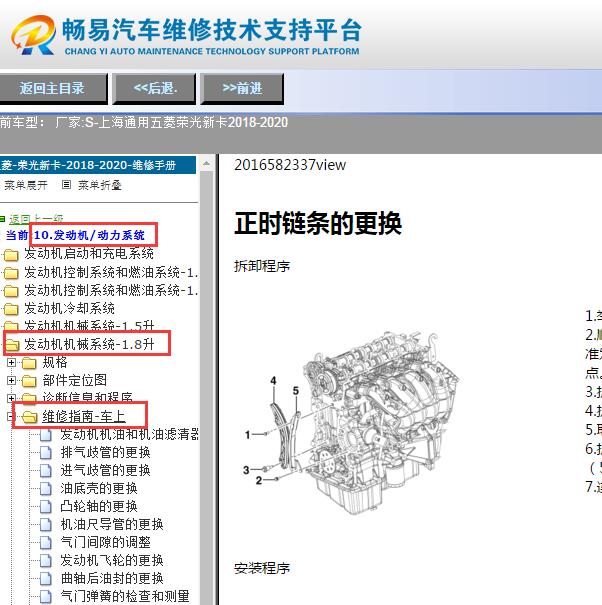Open 发动机启动和充电系统 folder
Screen dimensions: 602x605
89,253
